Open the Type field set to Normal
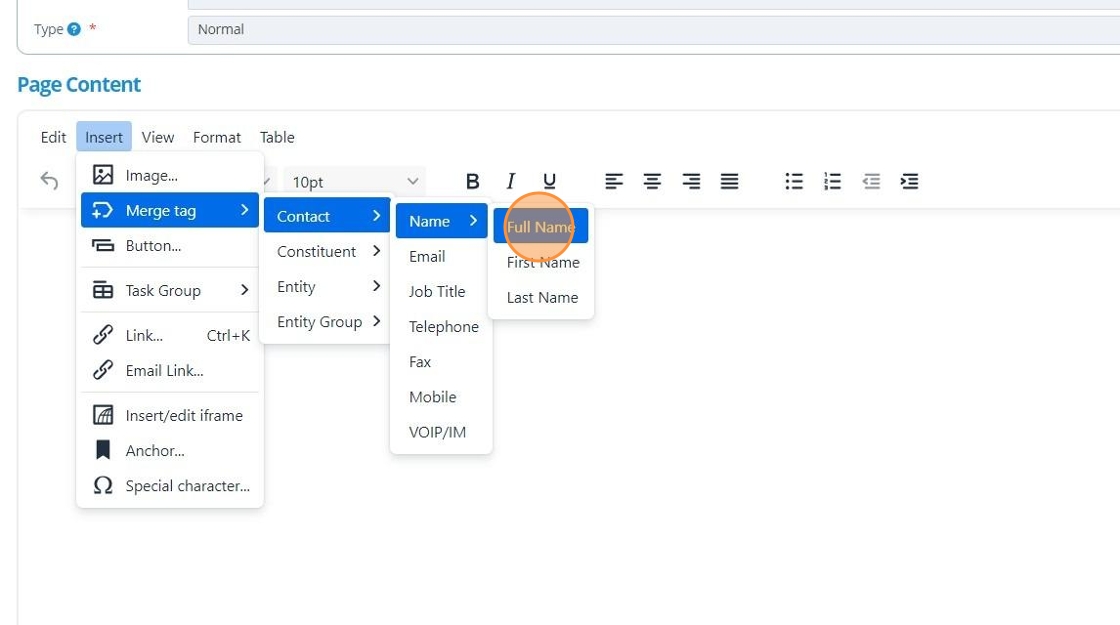This screenshot has height=625, width=1120. (654, 30)
